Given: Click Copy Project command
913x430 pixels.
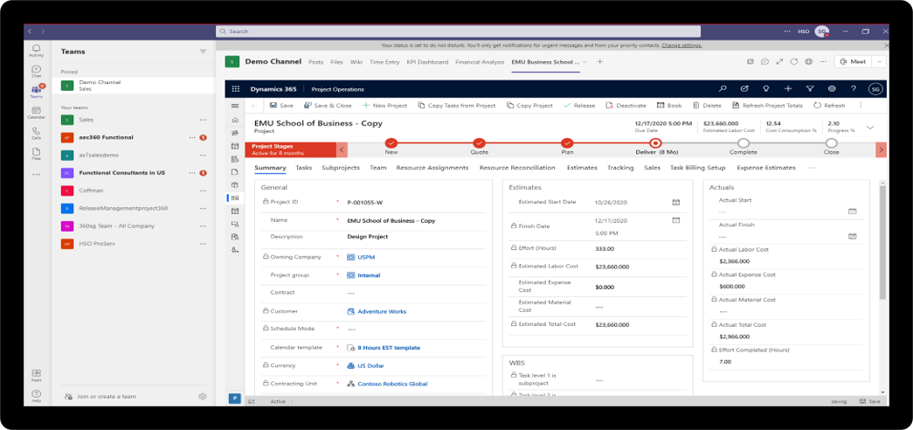Looking at the screenshot, I should click(x=529, y=105).
